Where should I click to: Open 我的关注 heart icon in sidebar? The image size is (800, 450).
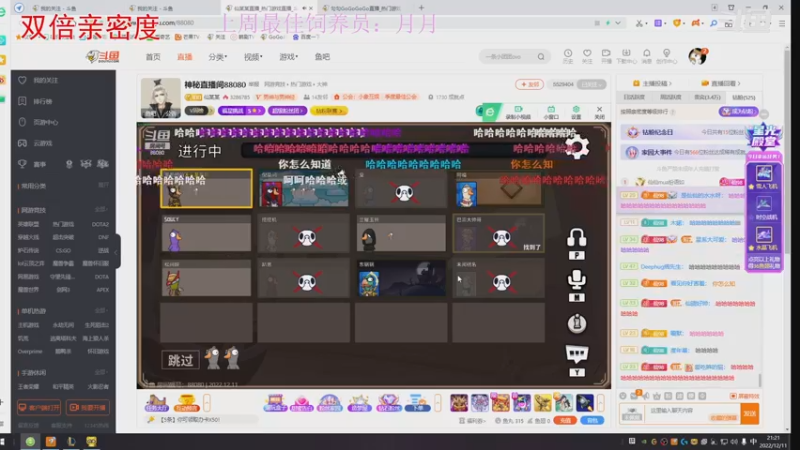click(22, 80)
